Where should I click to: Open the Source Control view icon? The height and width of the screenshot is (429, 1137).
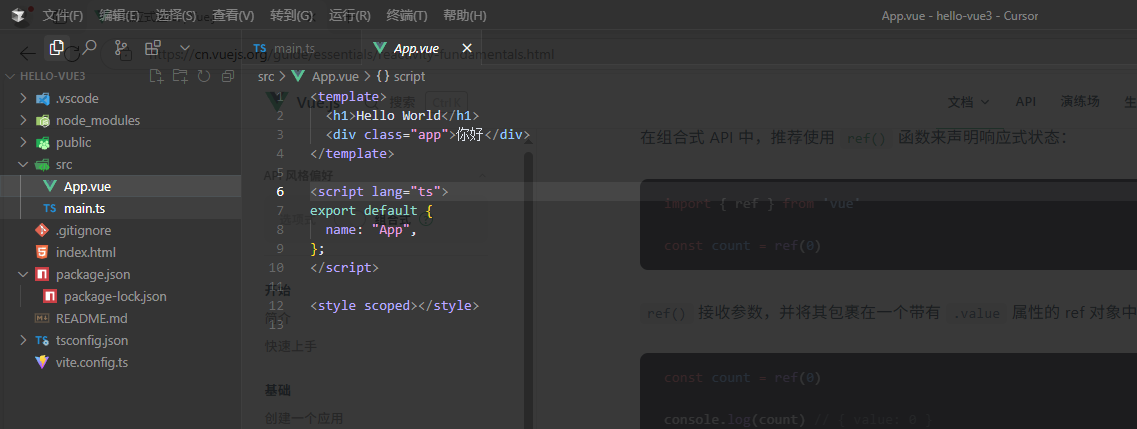[120, 48]
